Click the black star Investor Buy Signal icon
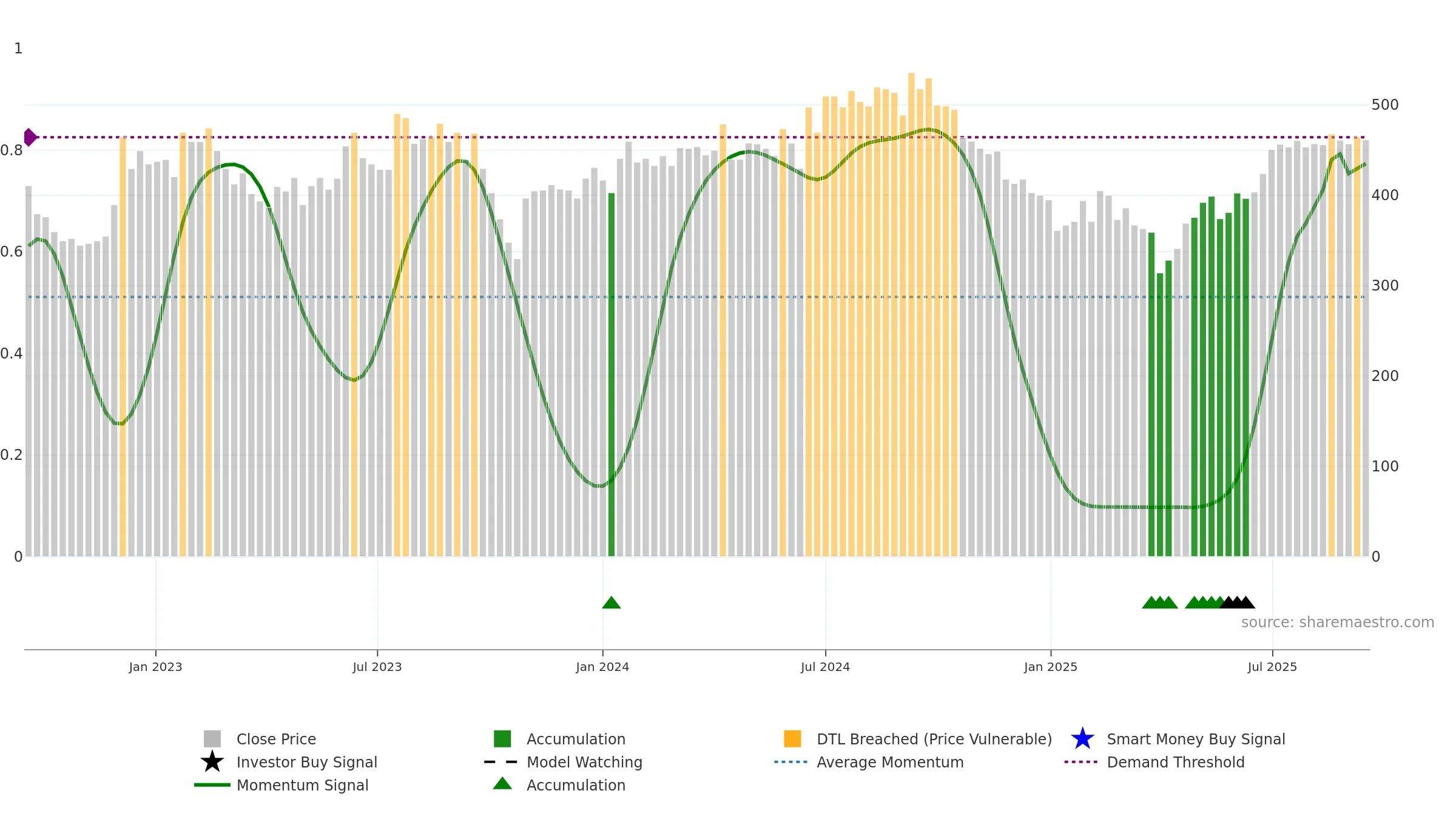 212,762
